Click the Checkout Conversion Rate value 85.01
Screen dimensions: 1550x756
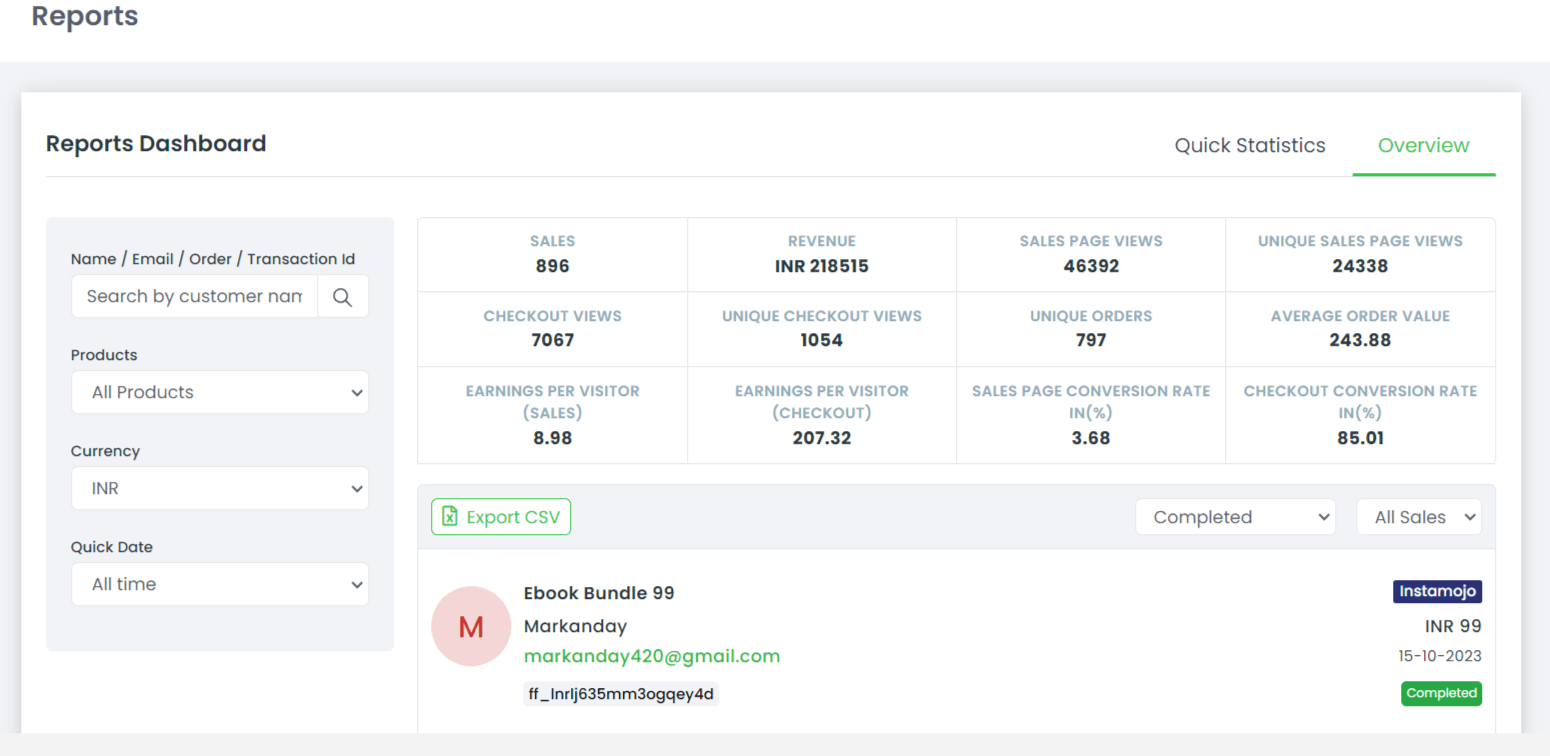tap(1360, 438)
